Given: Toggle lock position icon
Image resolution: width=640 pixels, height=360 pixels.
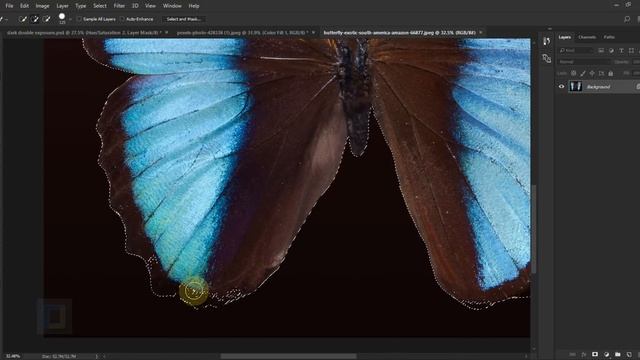Looking at the screenshot, I should tap(592, 73).
